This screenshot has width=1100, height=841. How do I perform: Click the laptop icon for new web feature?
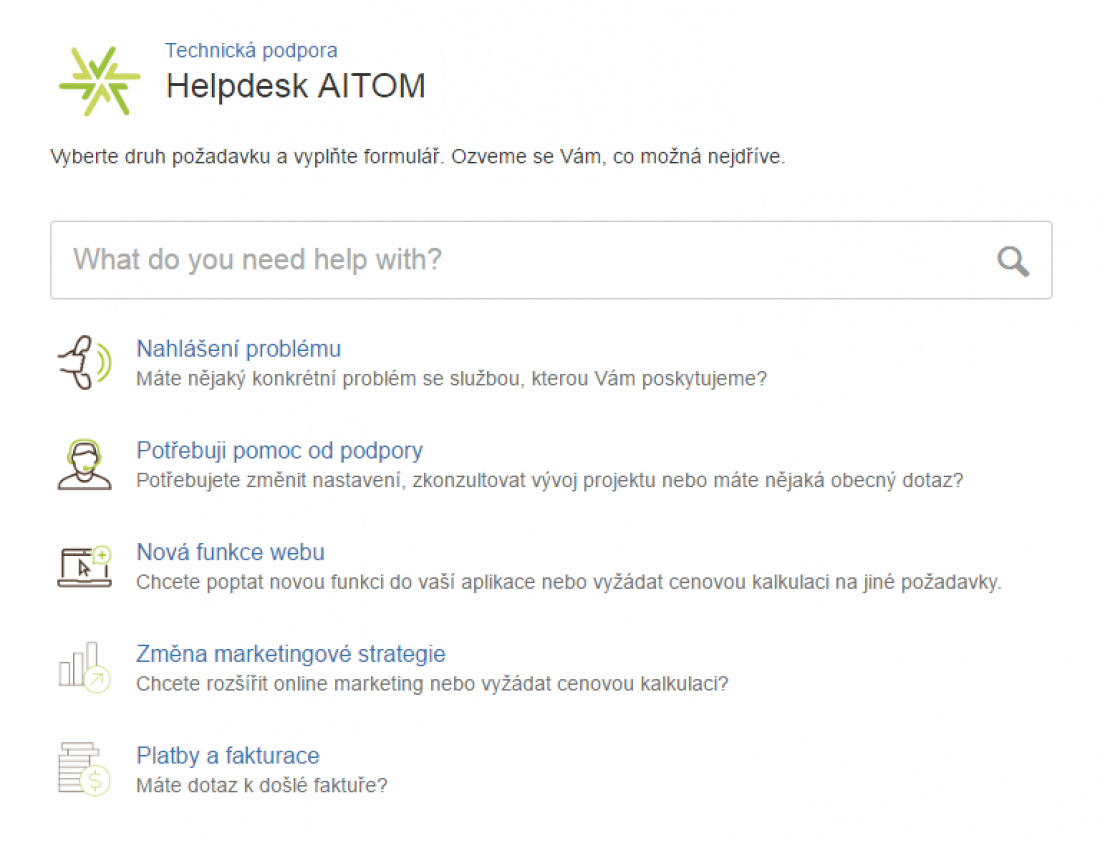pyautogui.click(x=84, y=566)
